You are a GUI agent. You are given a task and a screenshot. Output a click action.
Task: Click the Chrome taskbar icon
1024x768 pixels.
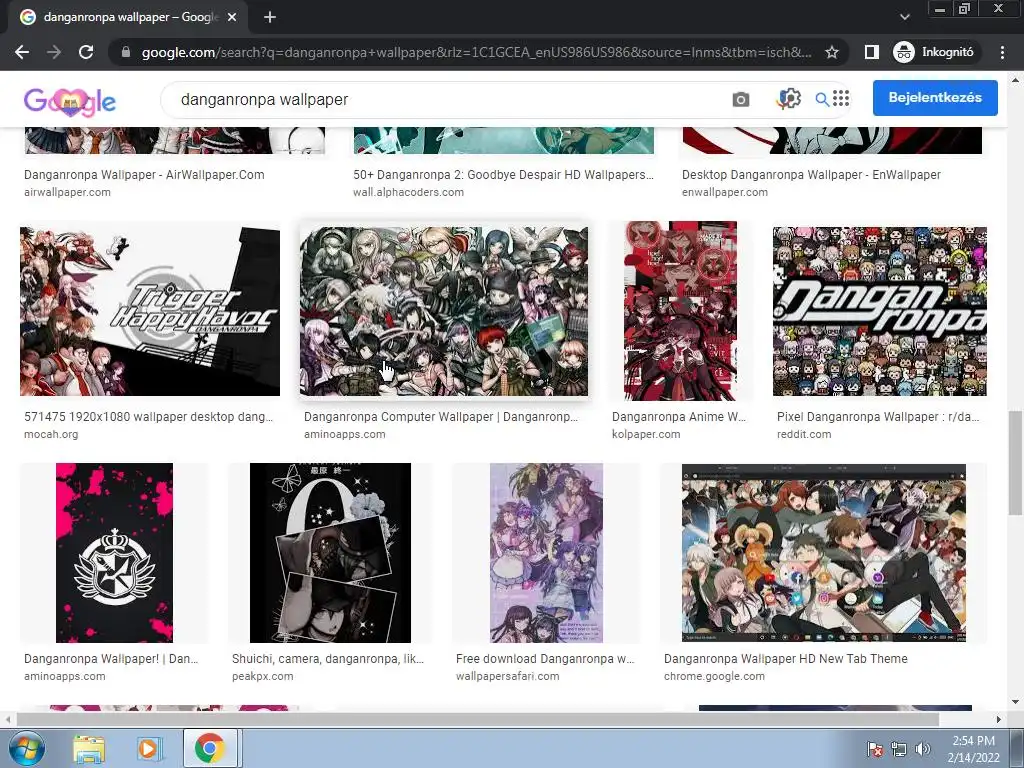209,748
